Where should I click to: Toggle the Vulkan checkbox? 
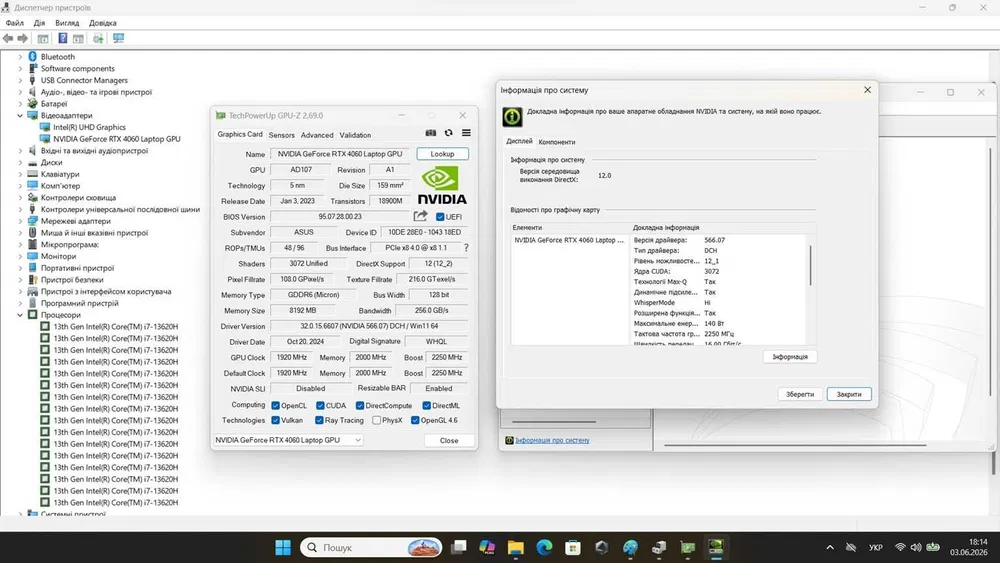click(x=276, y=420)
